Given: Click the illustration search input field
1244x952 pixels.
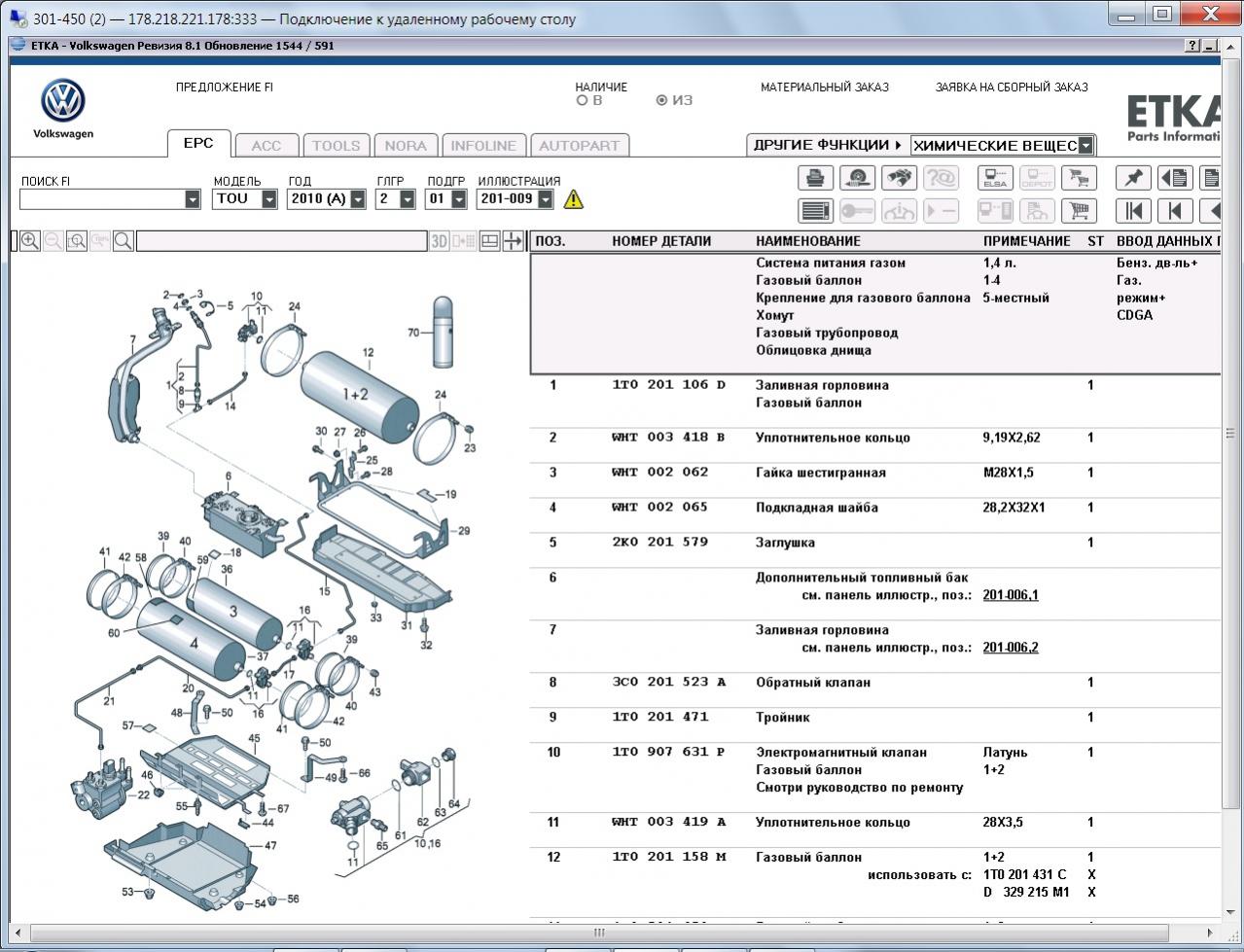Looking at the screenshot, I should point(282,241).
